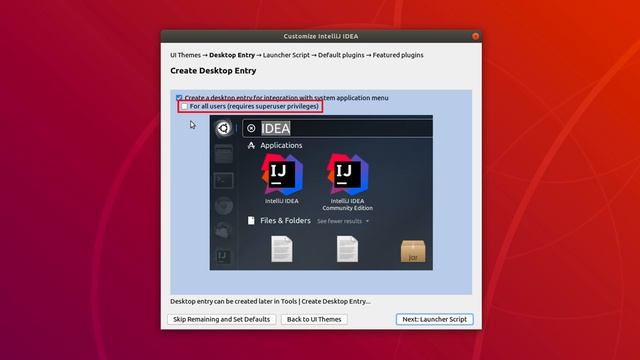Click Next: Launcher Script button
Viewport: 640px width, 360px height.
(434, 319)
